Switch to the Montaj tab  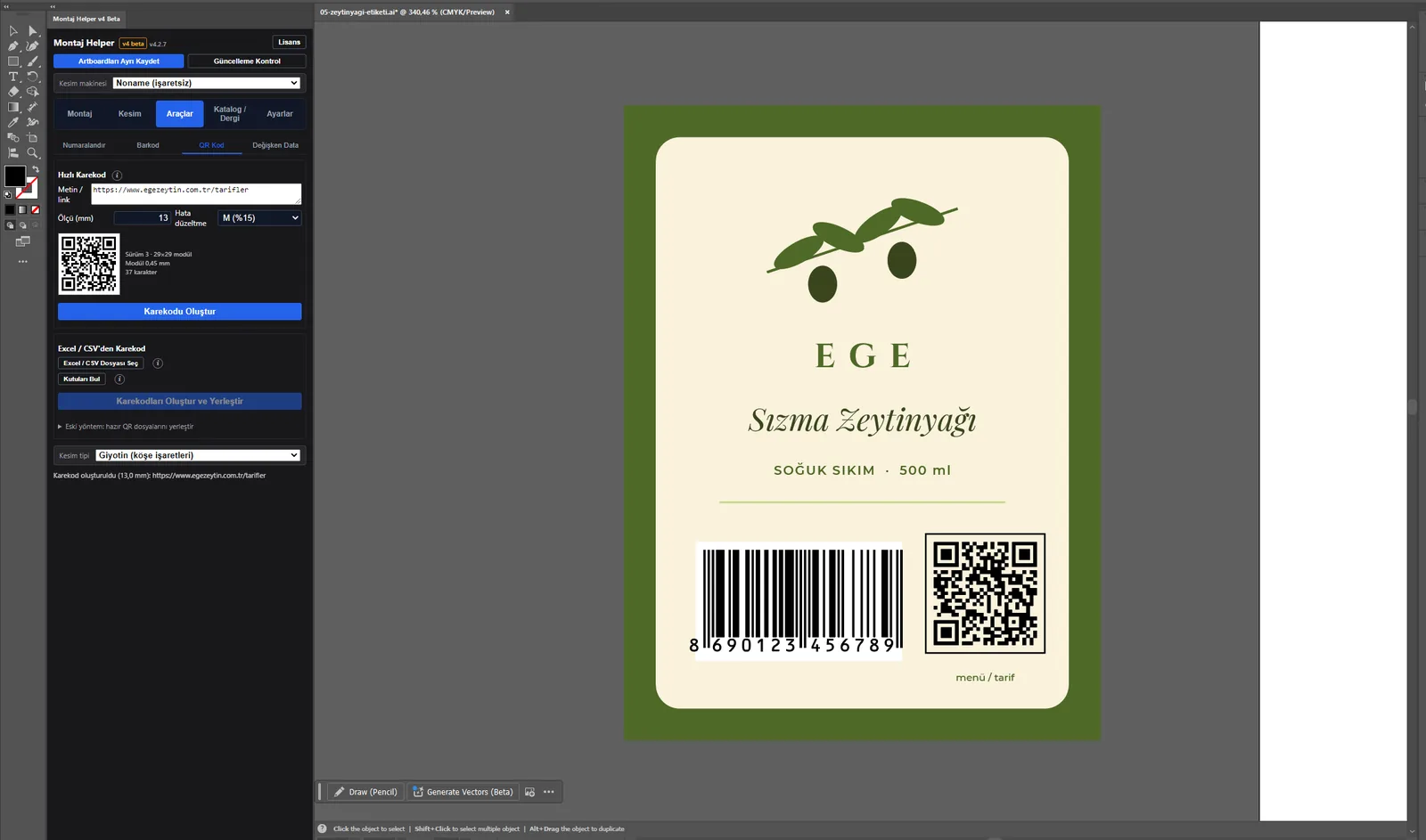click(79, 114)
